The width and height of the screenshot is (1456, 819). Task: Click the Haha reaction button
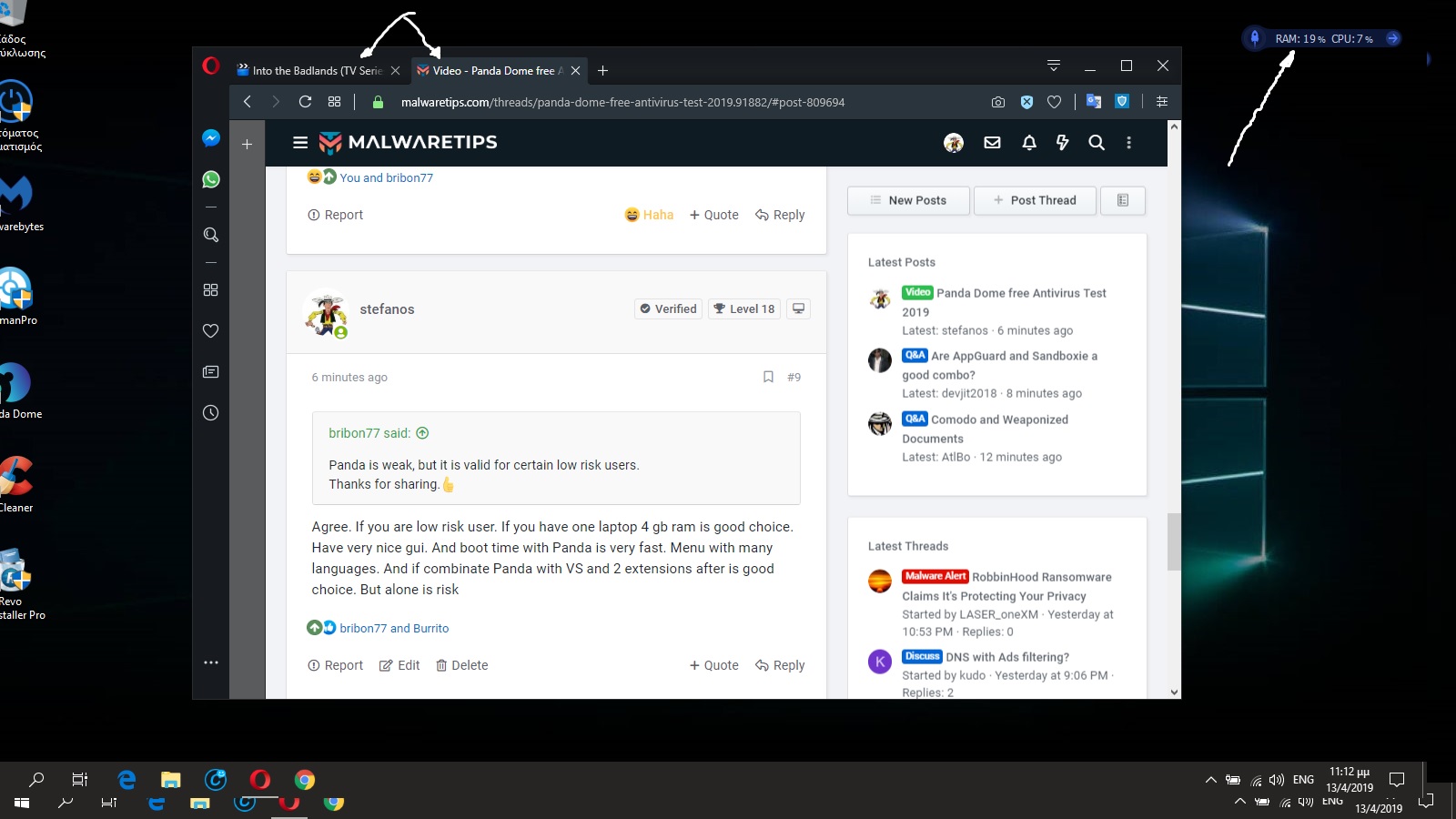click(x=649, y=215)
